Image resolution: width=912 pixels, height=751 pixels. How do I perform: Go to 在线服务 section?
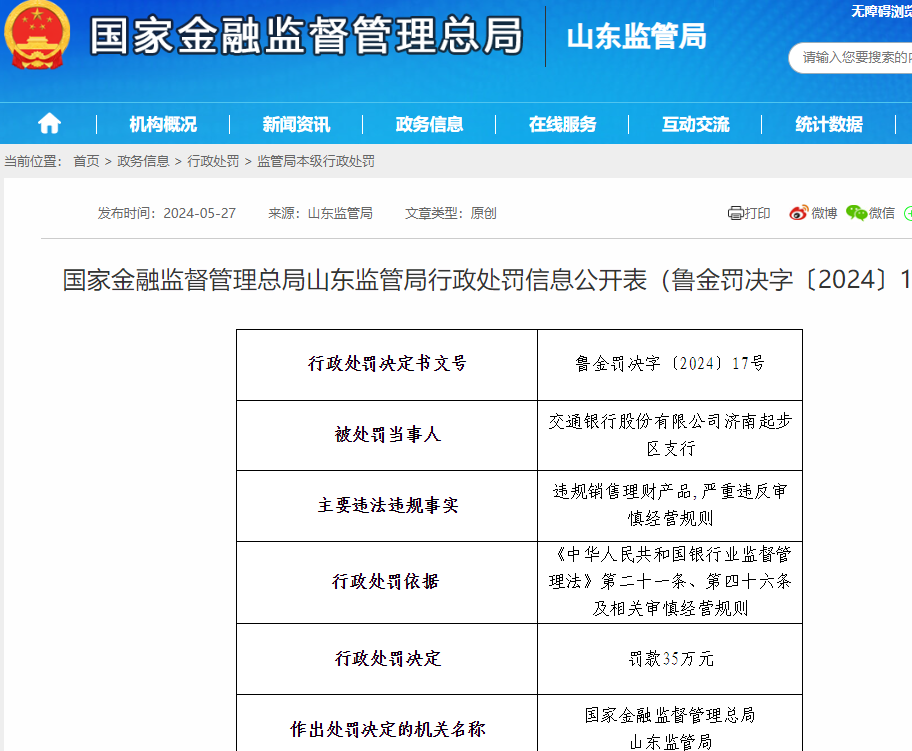[x=562, y=124]
